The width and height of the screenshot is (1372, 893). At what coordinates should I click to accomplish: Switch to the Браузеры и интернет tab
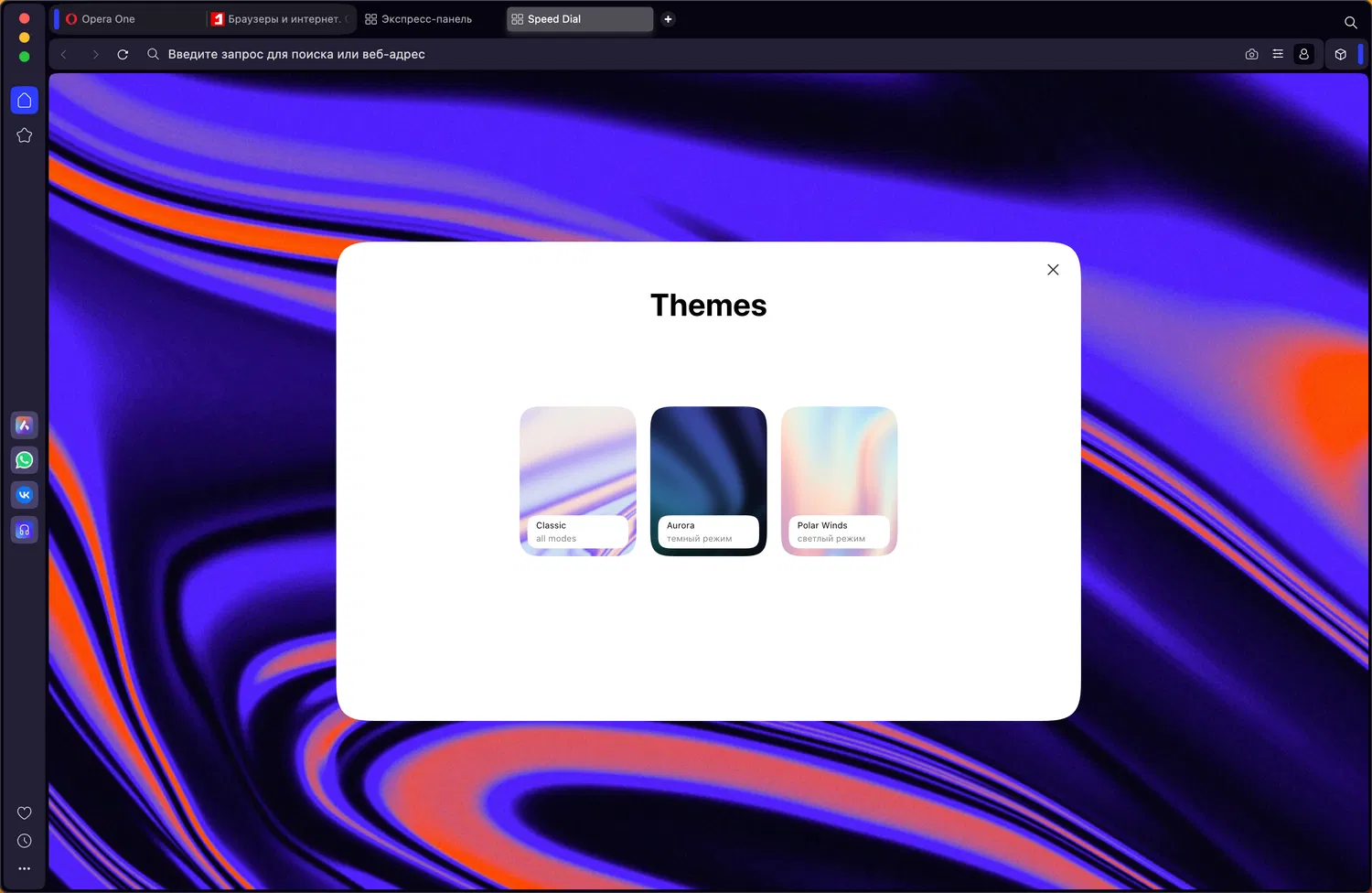(x=281, y=19)
